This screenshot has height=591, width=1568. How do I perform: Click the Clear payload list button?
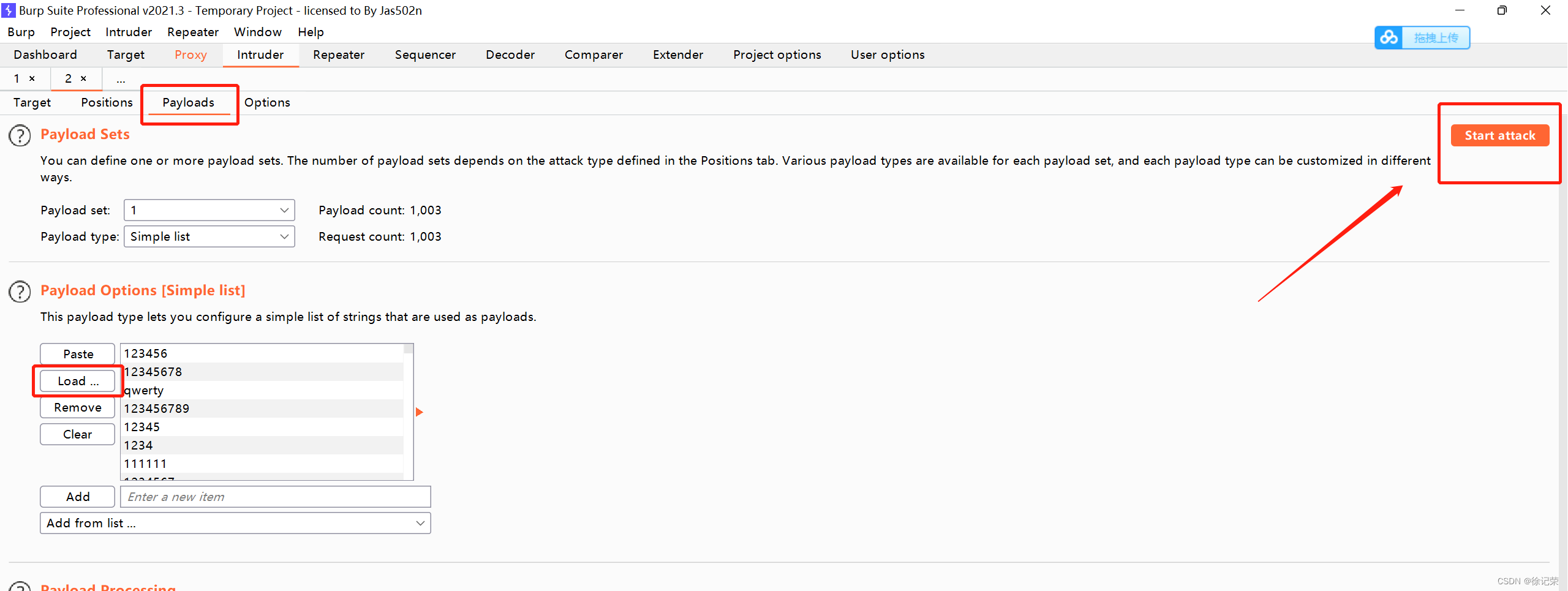[78, 434]
